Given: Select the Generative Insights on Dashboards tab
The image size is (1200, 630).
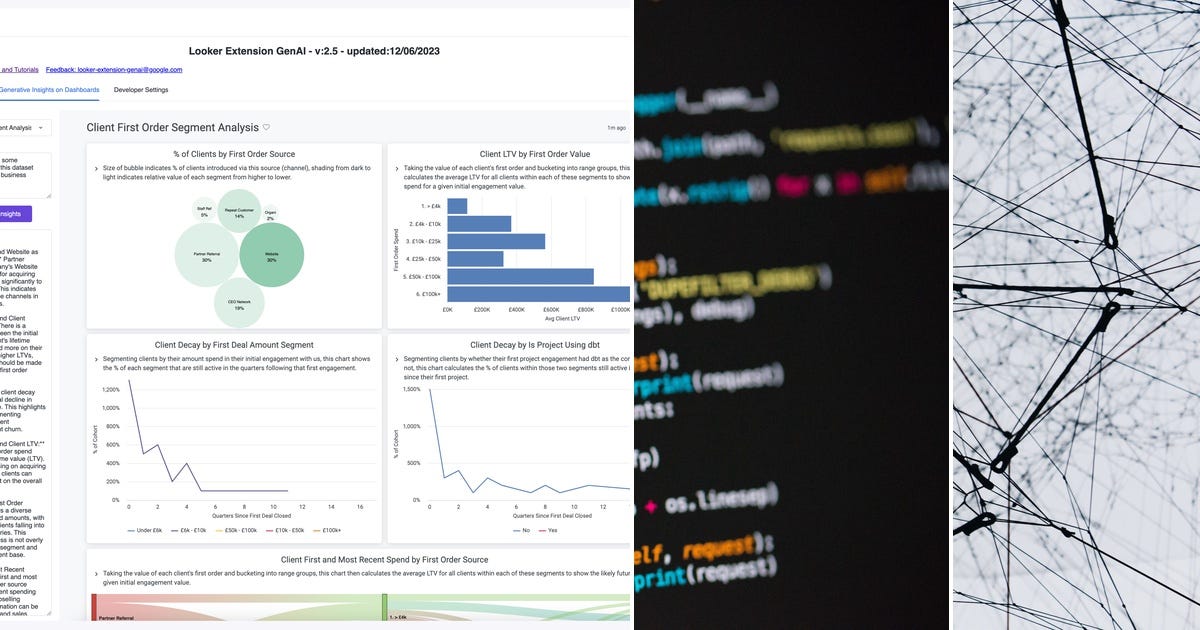Looking at the screenshot, I should click(49, 89).
